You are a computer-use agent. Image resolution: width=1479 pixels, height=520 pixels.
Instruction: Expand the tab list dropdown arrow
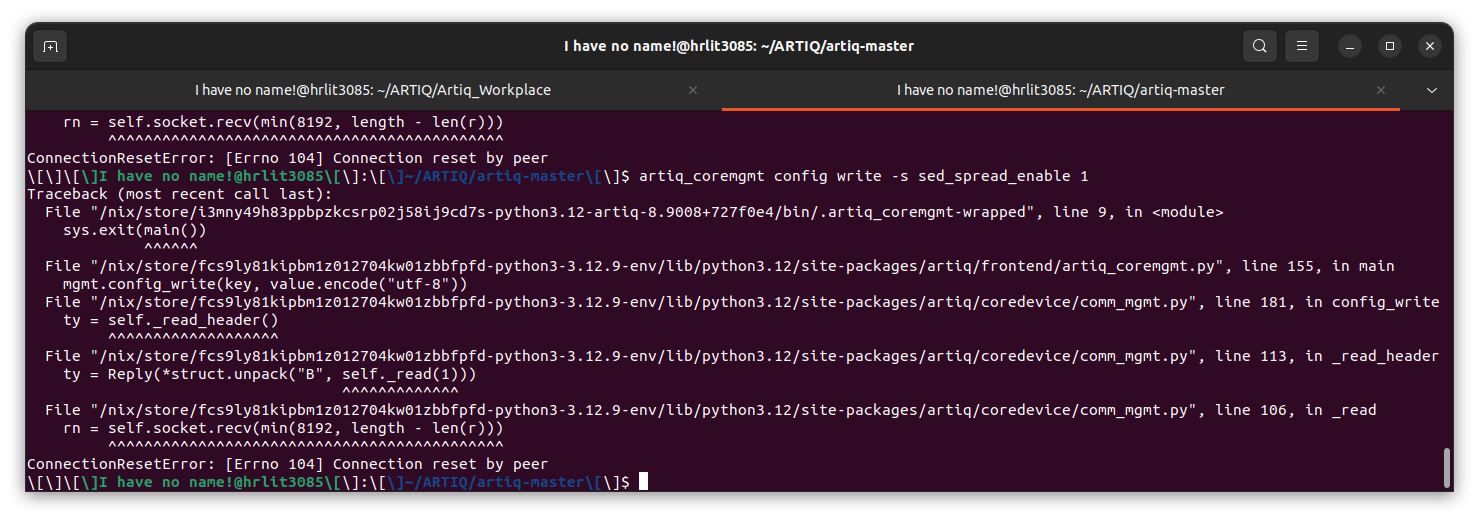[x=1431, y=90]
